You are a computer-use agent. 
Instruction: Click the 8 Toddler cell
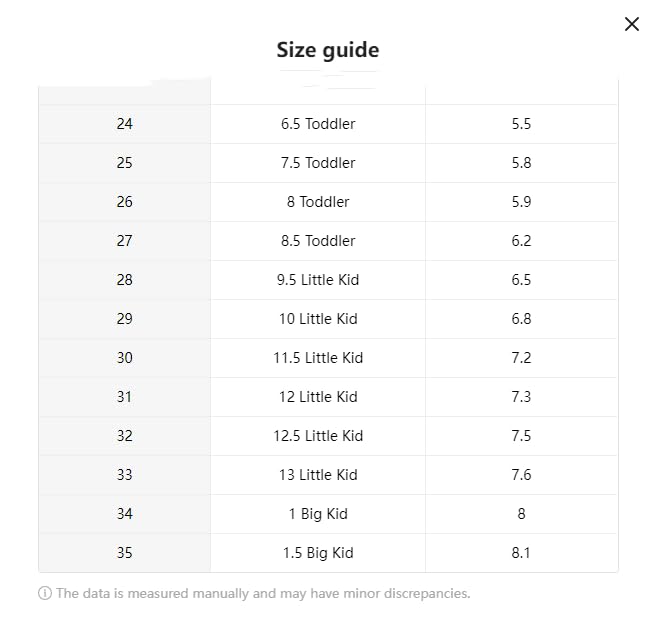pos(318,202)
